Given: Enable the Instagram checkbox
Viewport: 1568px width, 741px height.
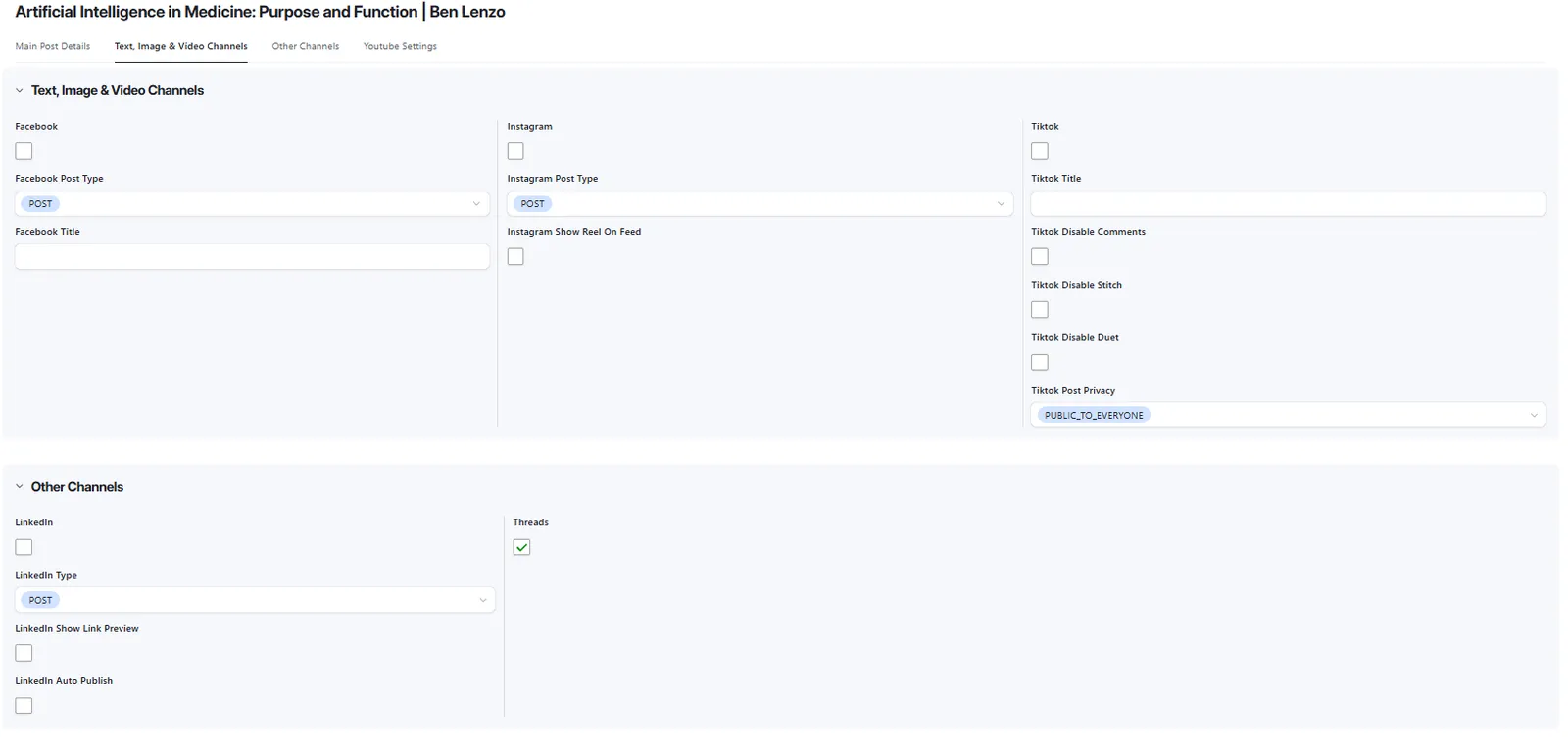Looking at the screenshot, I should pos(515,151).
